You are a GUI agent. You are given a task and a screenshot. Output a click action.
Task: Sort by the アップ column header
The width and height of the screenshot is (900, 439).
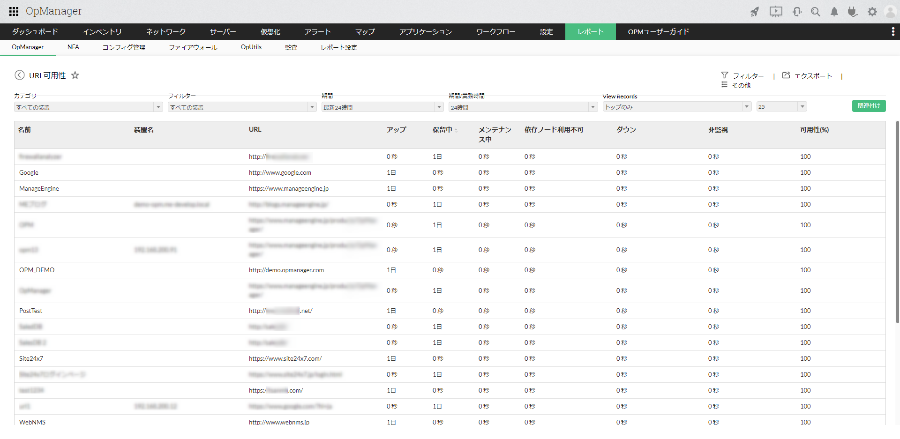(396, 130)
